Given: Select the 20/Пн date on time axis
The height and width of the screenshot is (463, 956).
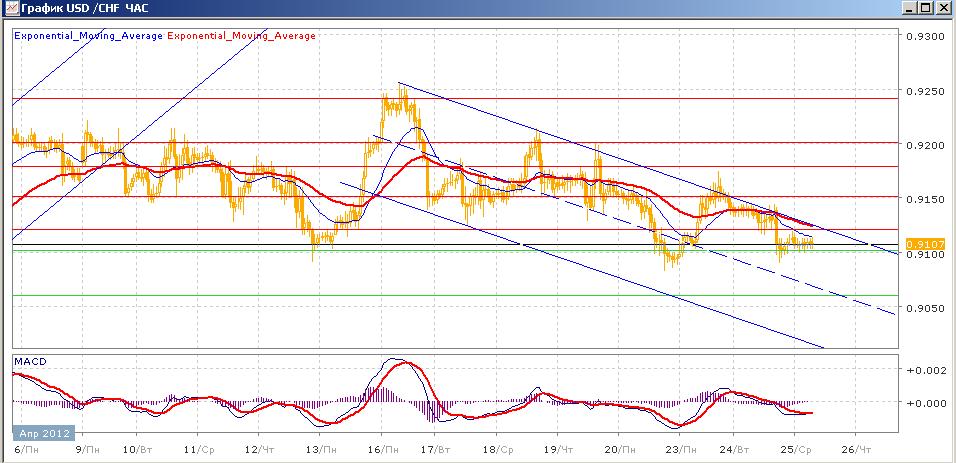Looking at the screenshot, I should click(619, 449).
